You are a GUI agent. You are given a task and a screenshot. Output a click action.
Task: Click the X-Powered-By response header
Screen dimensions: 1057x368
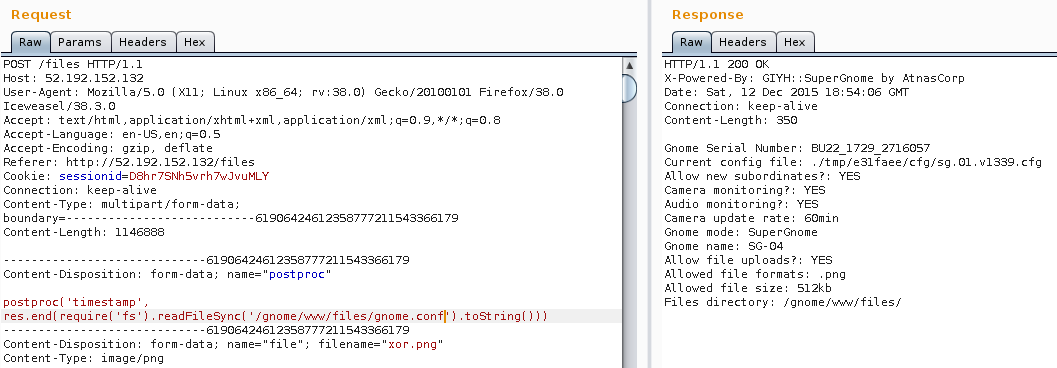pyautogui.click(x=814, y=78)
